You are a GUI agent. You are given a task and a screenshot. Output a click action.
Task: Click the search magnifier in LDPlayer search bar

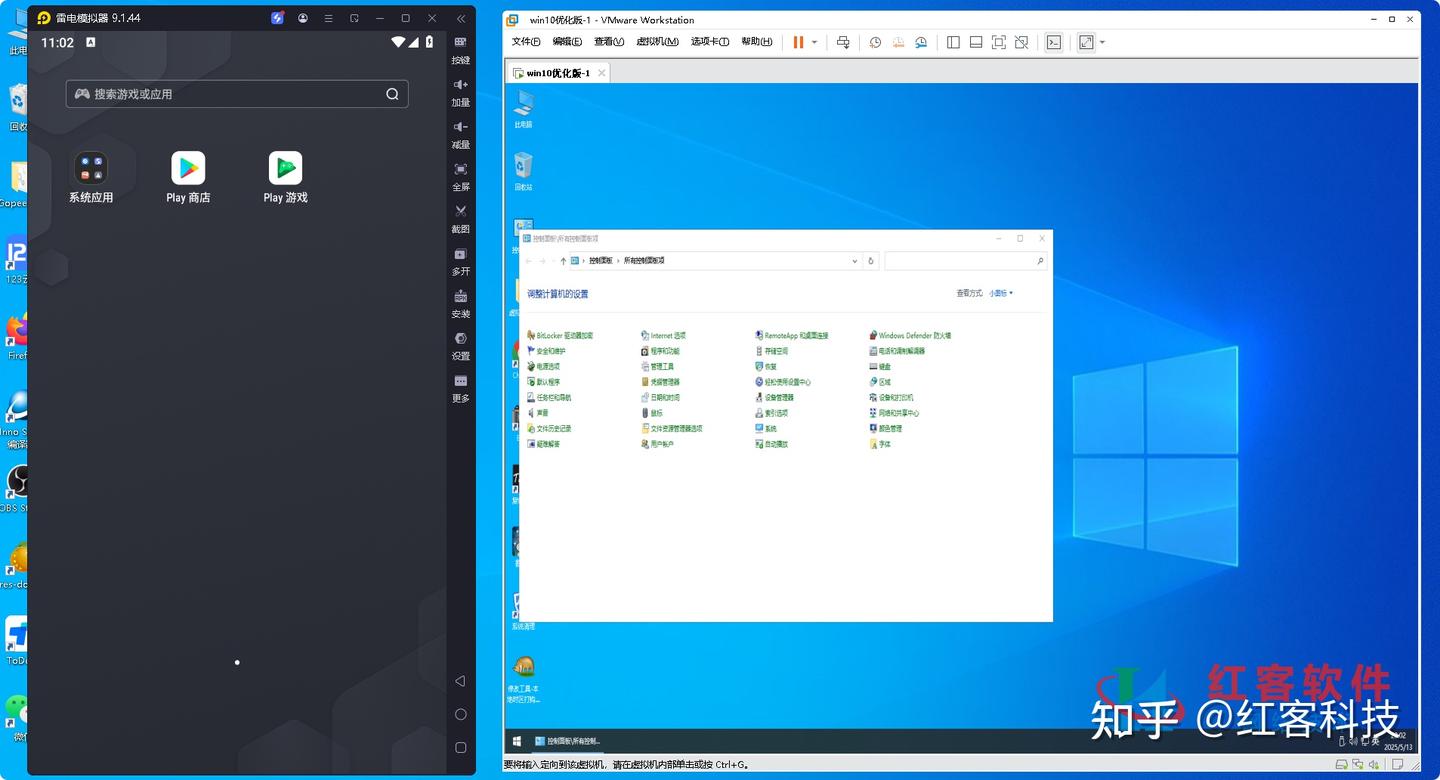coord(392,94)
